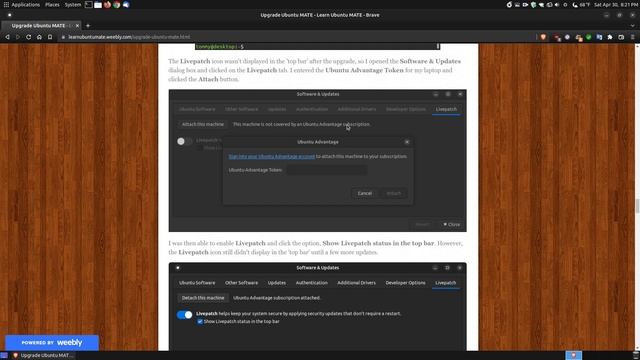Screen dimensions: 640x360
Task: Click the Ubuntu Advantage Token field in screenshot
Action: [327, 170]
